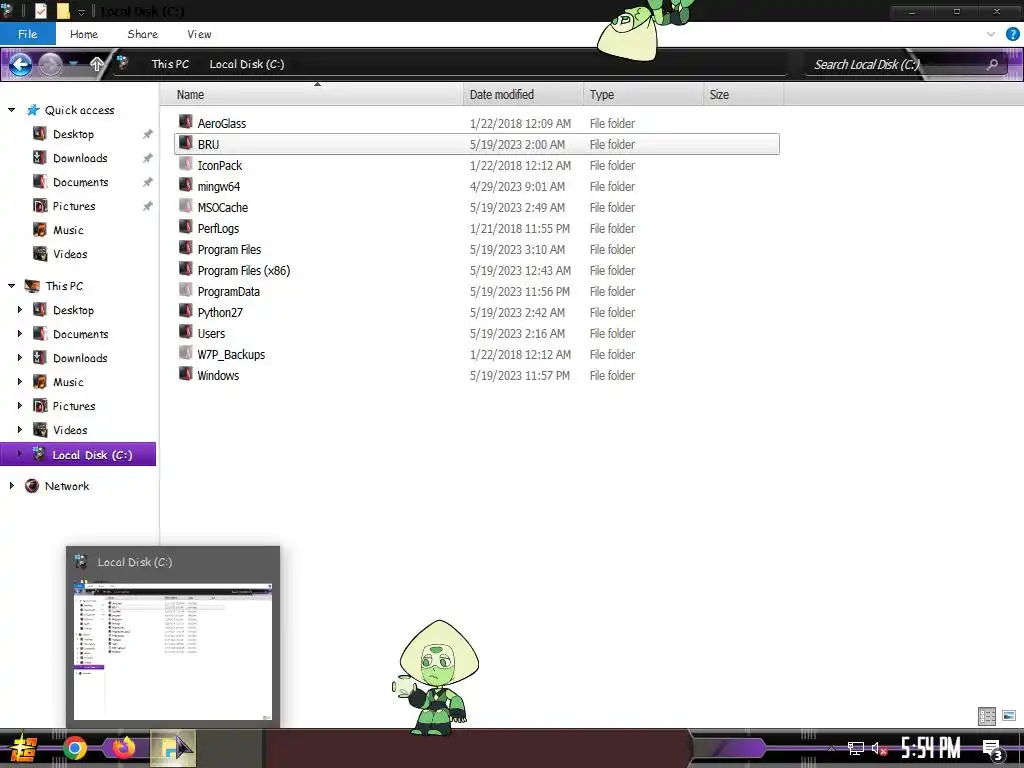Viewport: 1024px width, 768px height.
Task: Open Downloads under Quick access
Action: tap(80, 158)
